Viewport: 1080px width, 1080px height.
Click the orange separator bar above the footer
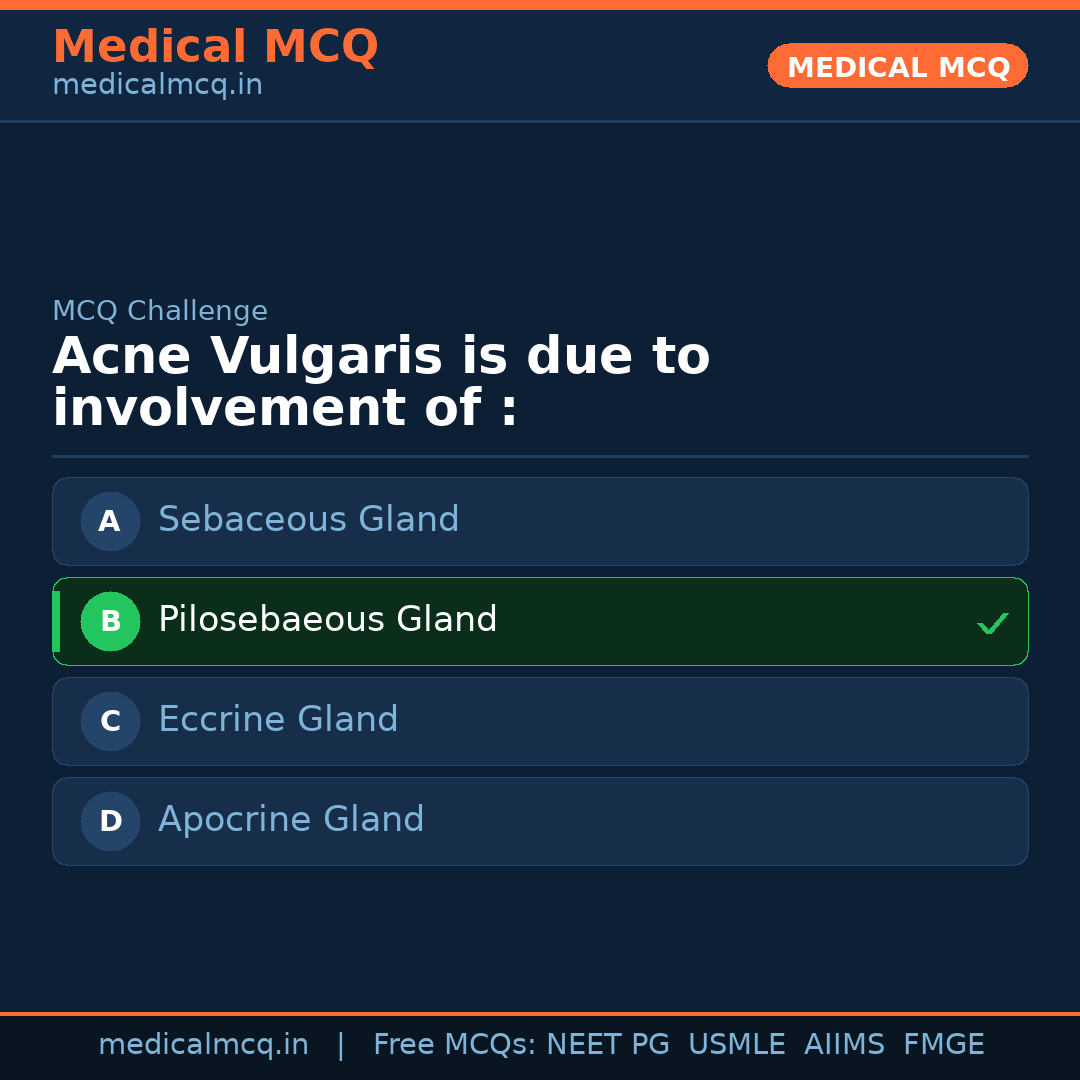pos(540,1012)
